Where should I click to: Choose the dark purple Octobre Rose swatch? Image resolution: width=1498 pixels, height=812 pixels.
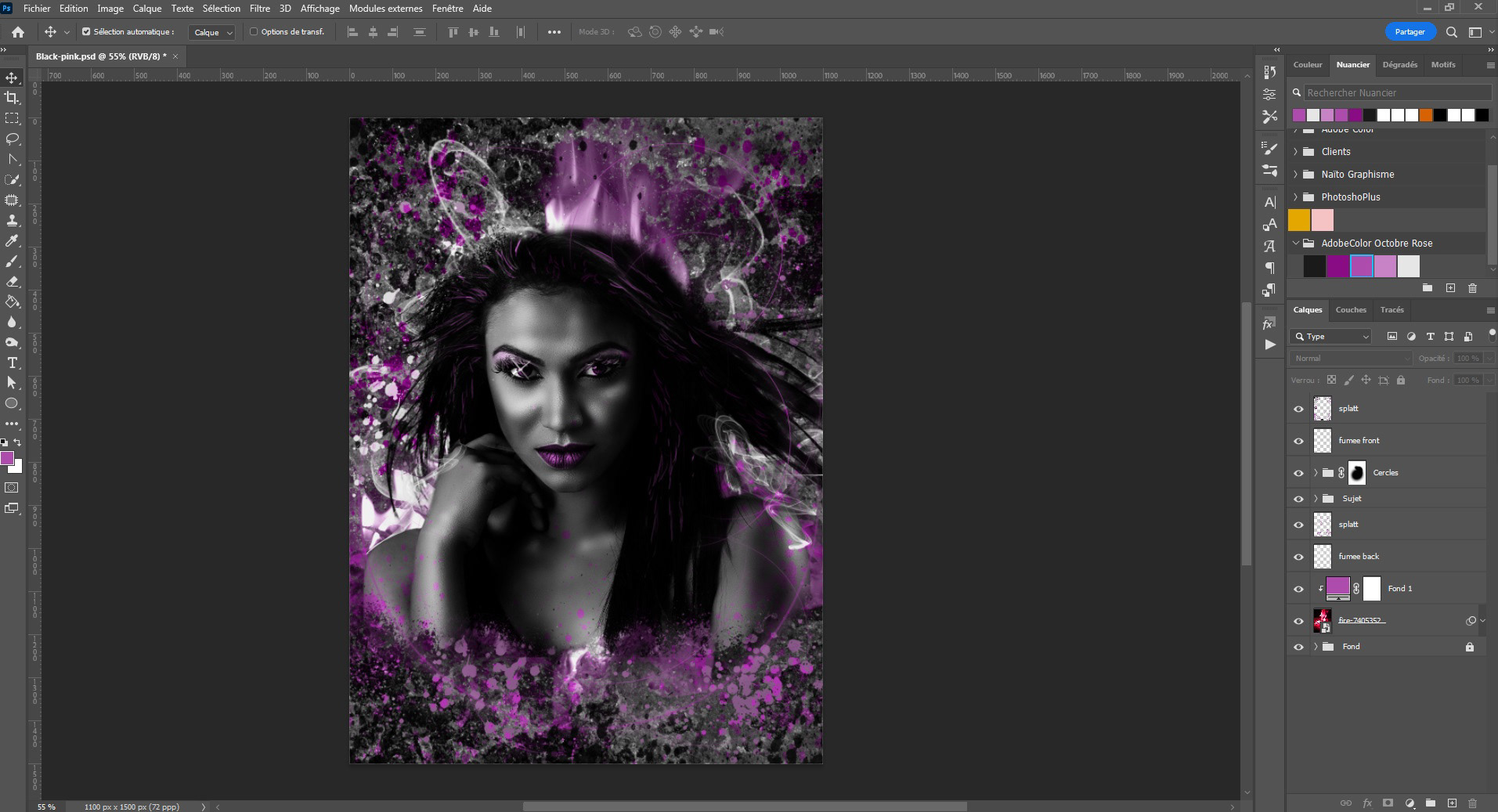pos(1338,266)
